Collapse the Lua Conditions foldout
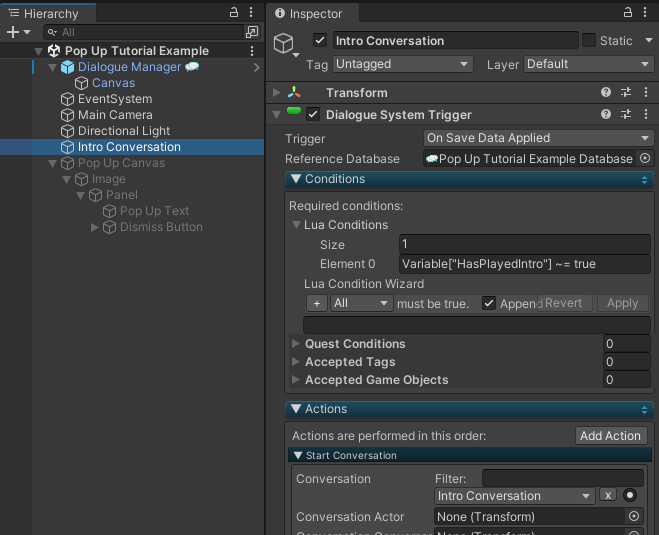The height and width of the screenshot is (535, 659). pyautogui.click(x=296, y=225)
